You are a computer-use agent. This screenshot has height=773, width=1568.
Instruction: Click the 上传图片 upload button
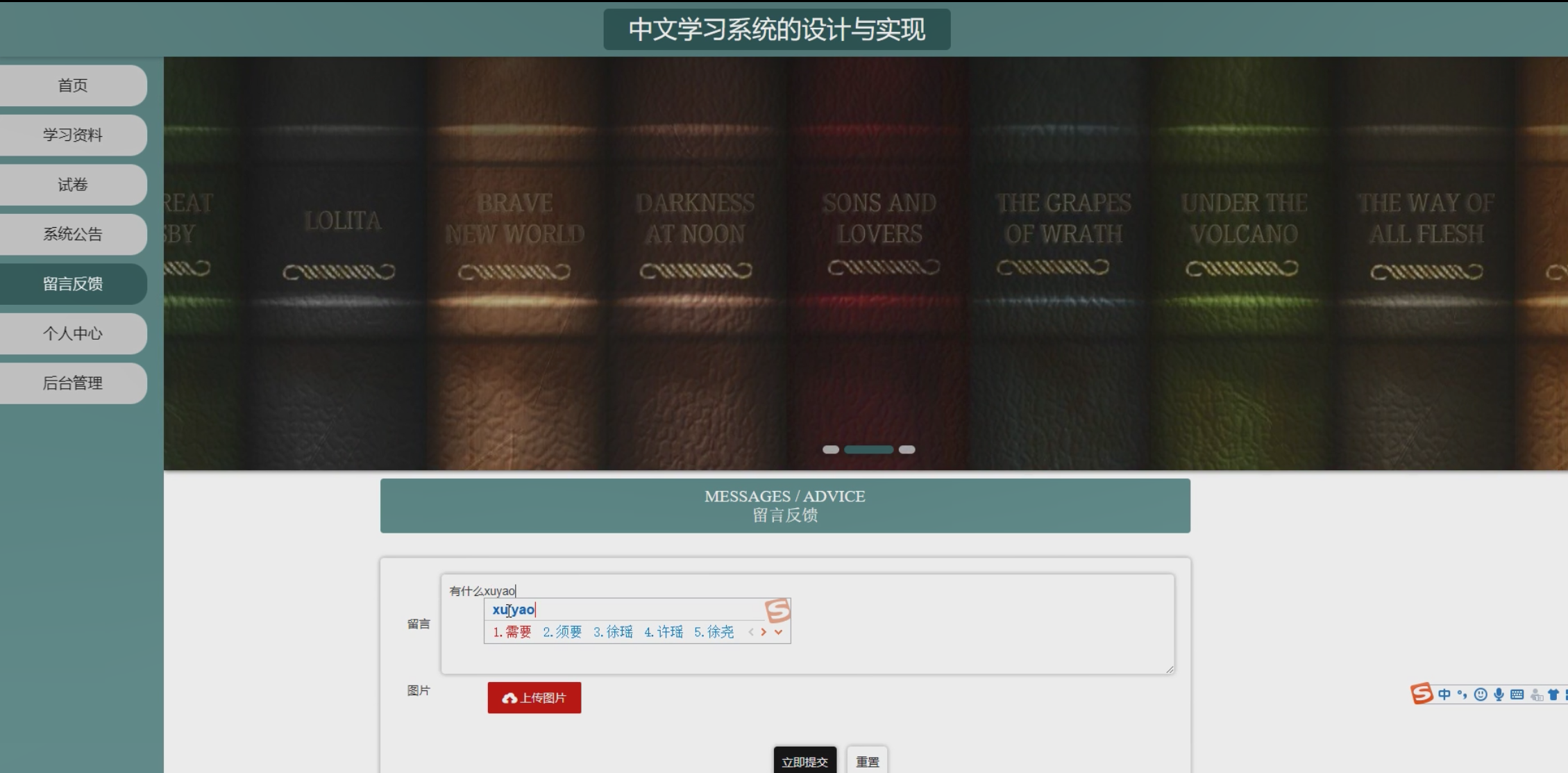coord(534,697)
